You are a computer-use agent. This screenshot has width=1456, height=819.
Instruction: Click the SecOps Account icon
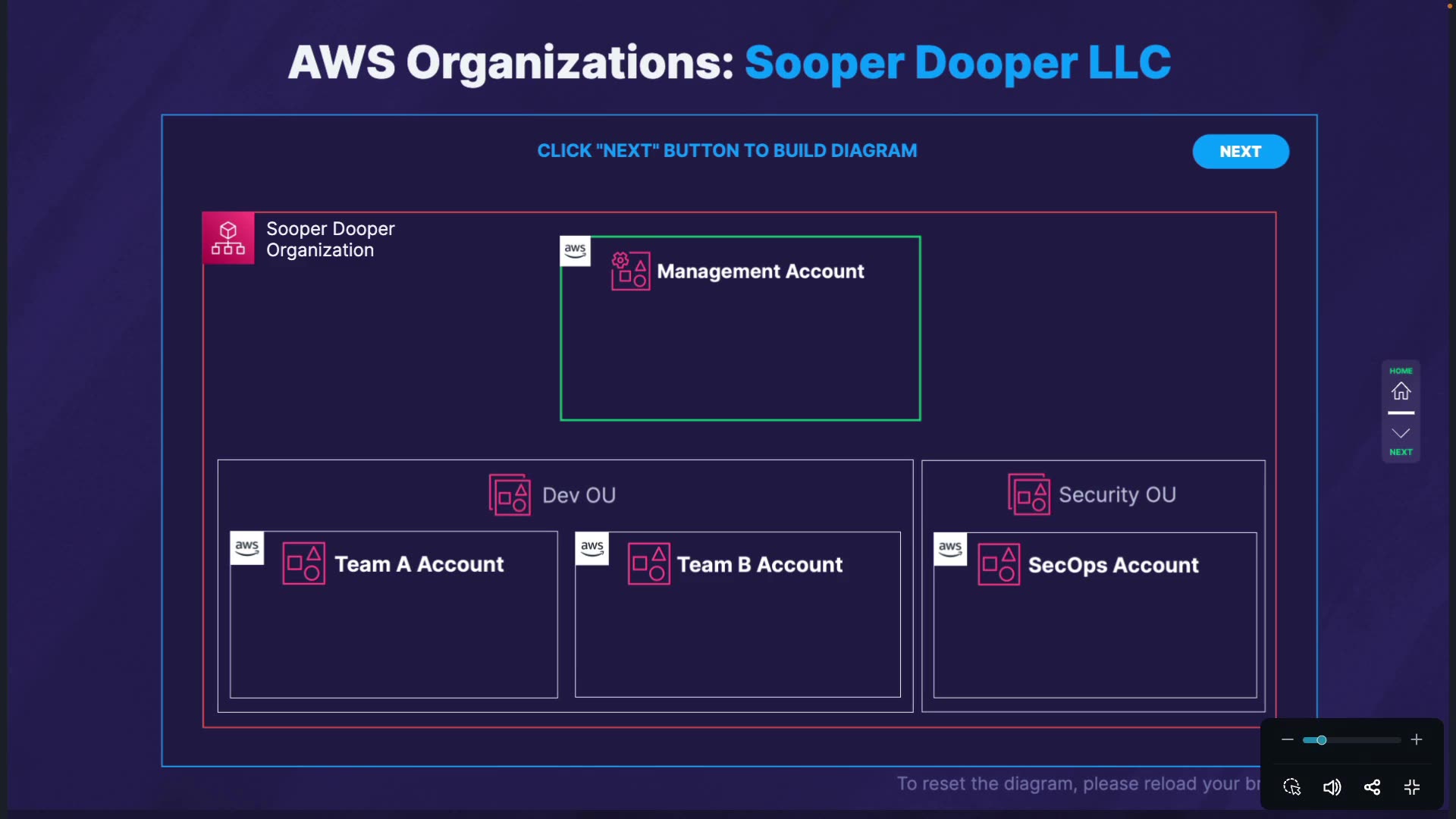click(998, 565)
